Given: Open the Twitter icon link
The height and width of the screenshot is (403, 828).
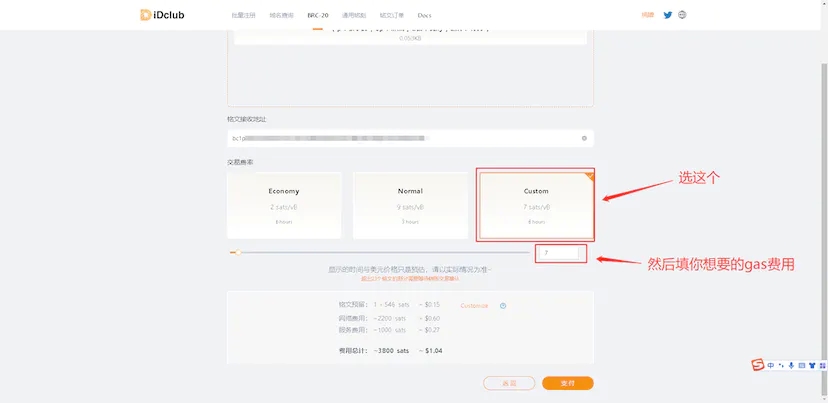Looking at the screenshot, I should [667, 15].
